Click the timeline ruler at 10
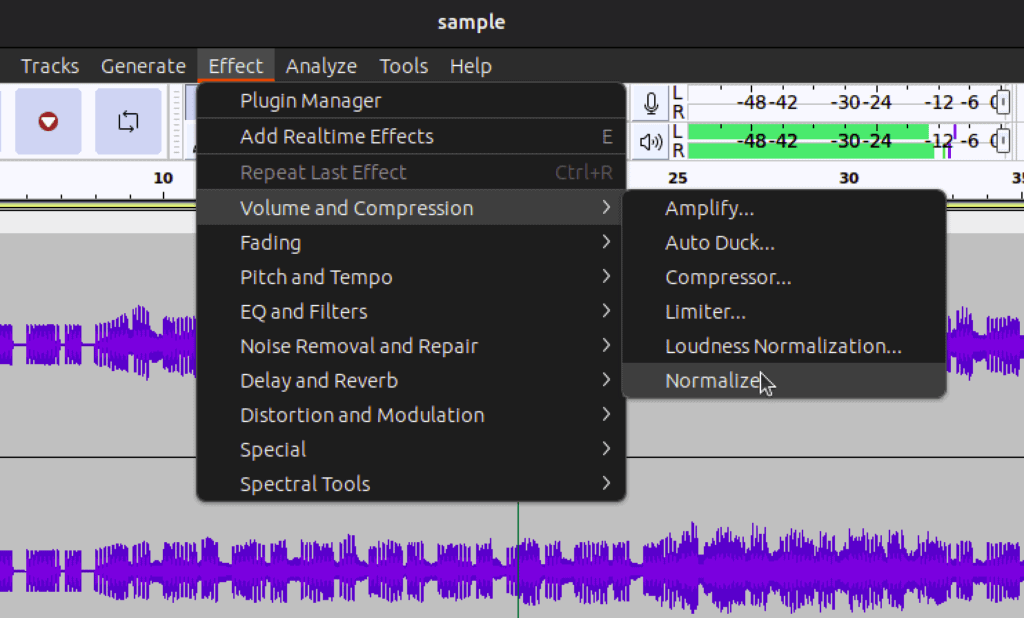Viewport: 1024px width, 618px height. coord(163,178)
